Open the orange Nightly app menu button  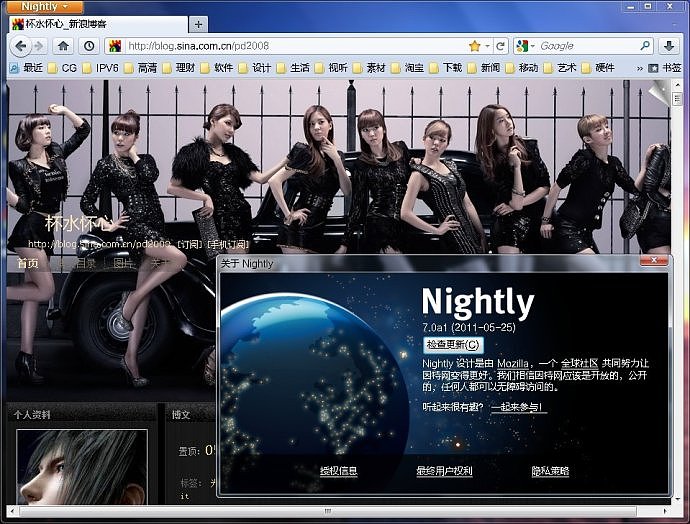45,7
